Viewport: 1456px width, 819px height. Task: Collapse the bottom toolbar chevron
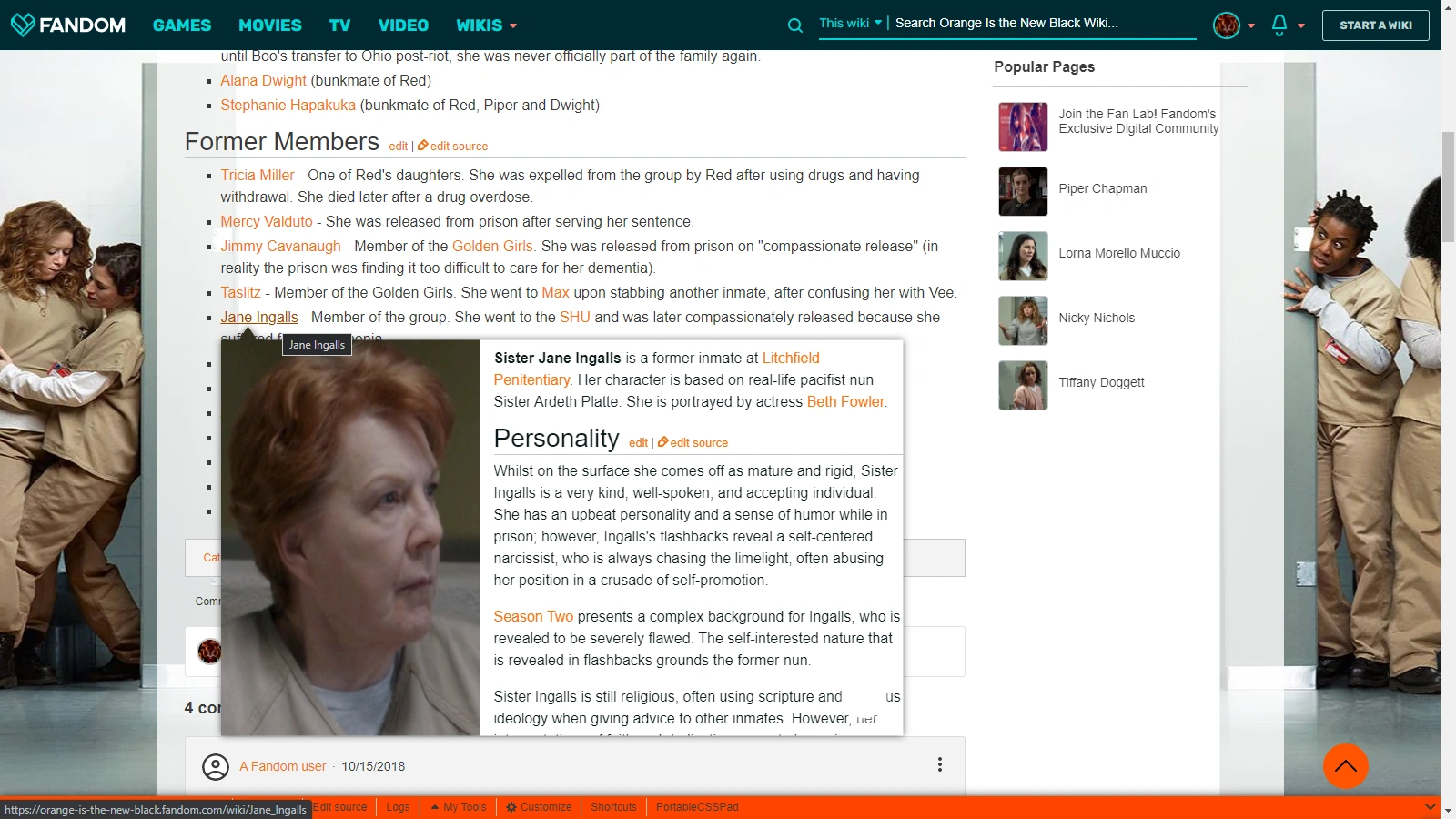1431,807
